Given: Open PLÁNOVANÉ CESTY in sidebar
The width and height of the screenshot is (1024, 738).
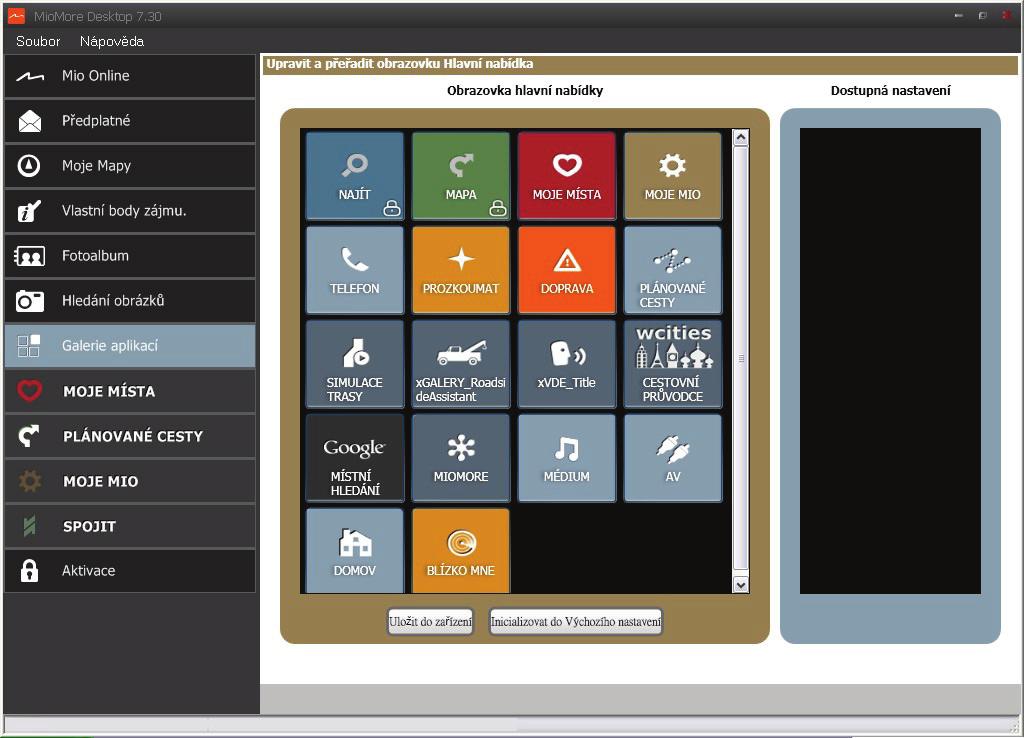Looking at the screenshot, I should pyautogui.click(x=130, y=436).
